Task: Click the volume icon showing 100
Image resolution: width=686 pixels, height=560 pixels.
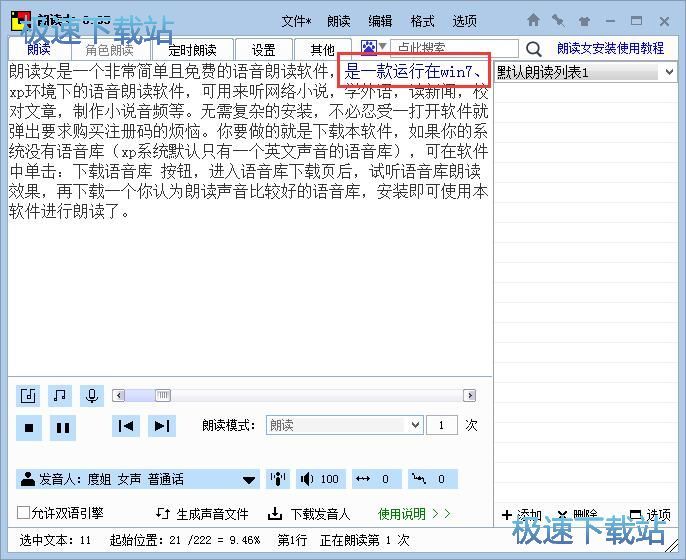Action: 321,479
